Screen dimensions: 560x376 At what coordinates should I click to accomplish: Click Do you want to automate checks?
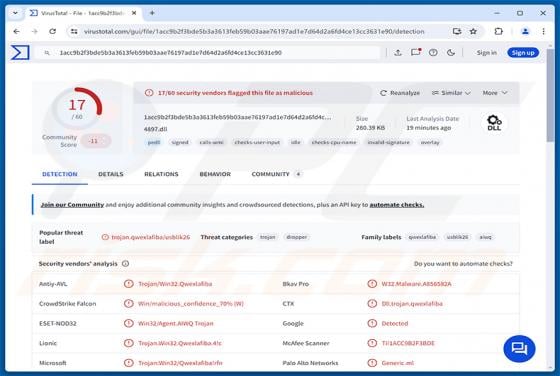(x=463, y=264)
